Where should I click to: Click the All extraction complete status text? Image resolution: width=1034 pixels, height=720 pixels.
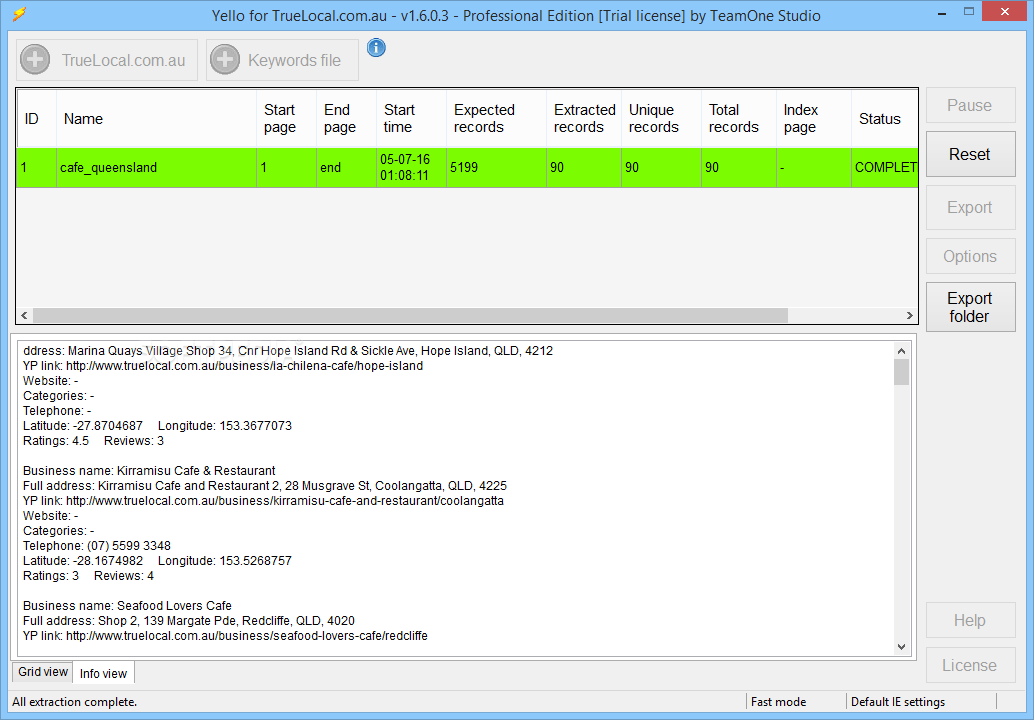[x=75, y=702]
